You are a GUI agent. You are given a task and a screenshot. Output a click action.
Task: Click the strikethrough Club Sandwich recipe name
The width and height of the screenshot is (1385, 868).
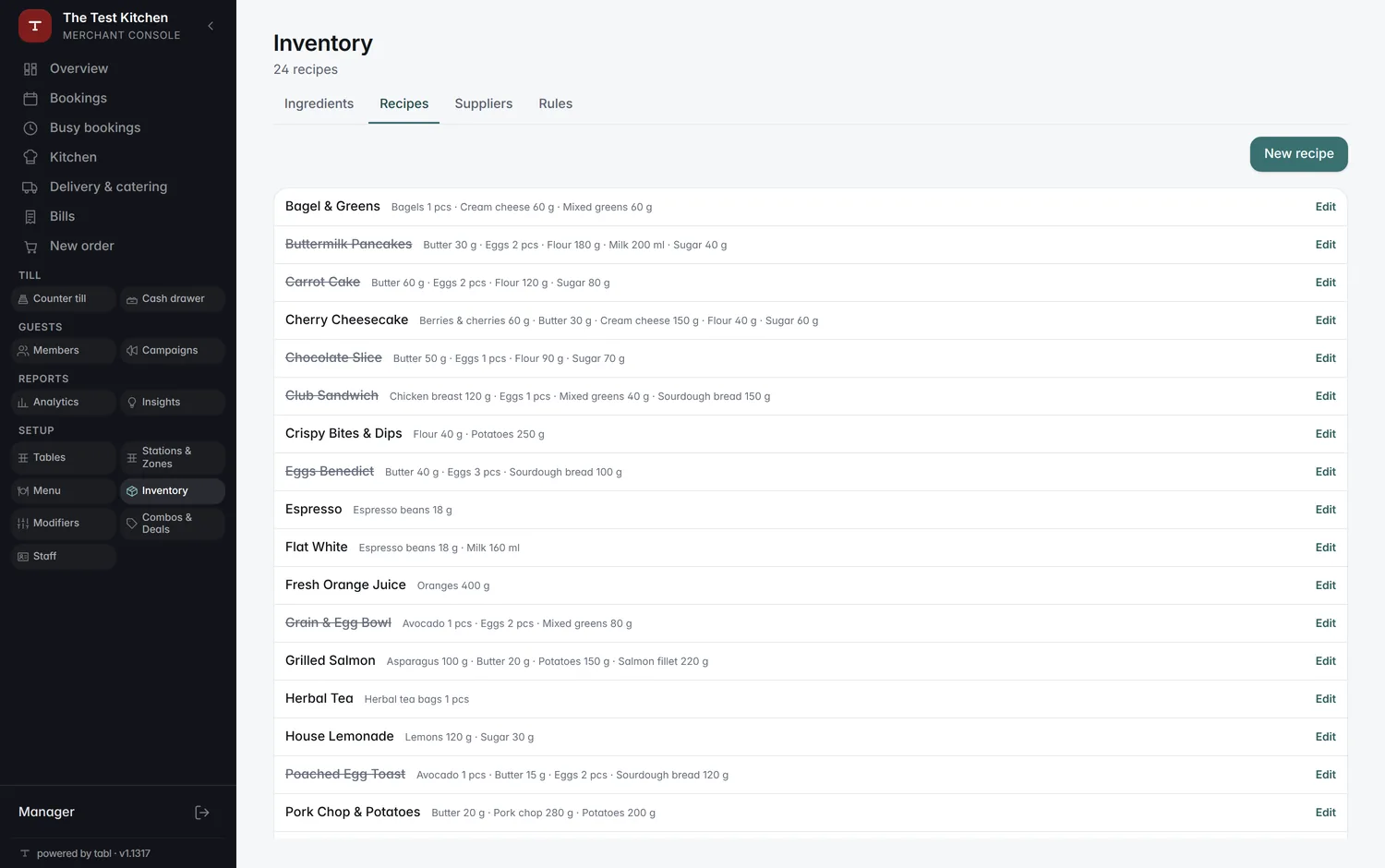[331, 396]
